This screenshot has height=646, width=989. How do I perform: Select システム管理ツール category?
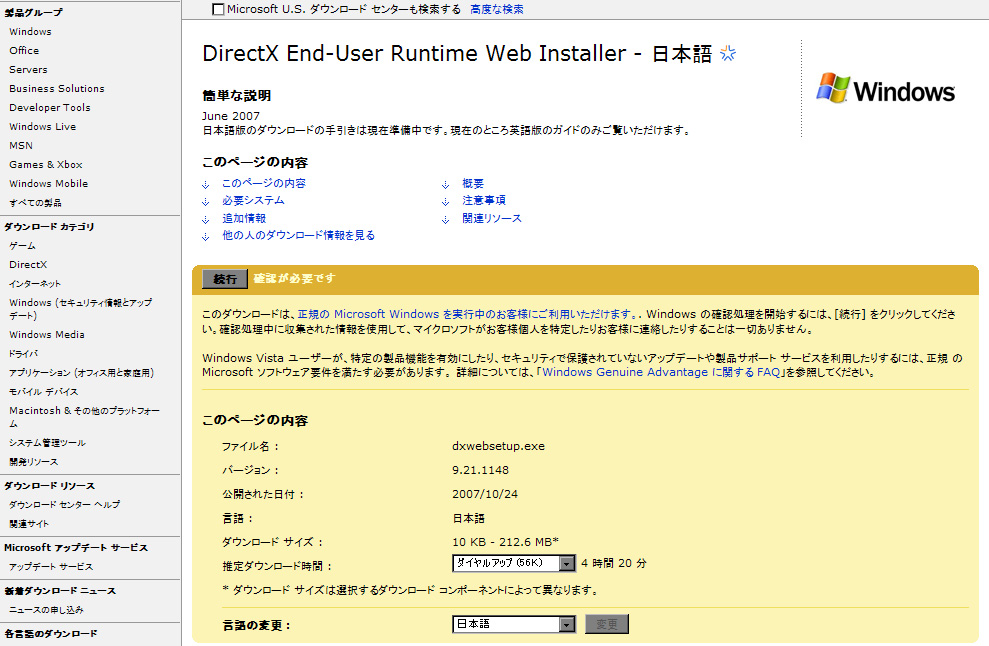point(47,443)
